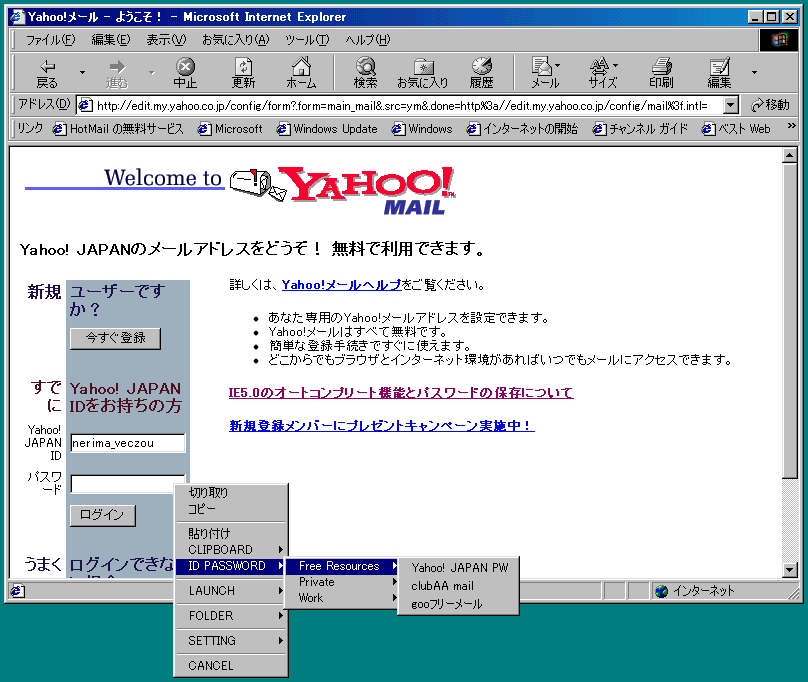Select CANCEL in context menu
Viewport: 808px width, 682px height.
point(230,666)
